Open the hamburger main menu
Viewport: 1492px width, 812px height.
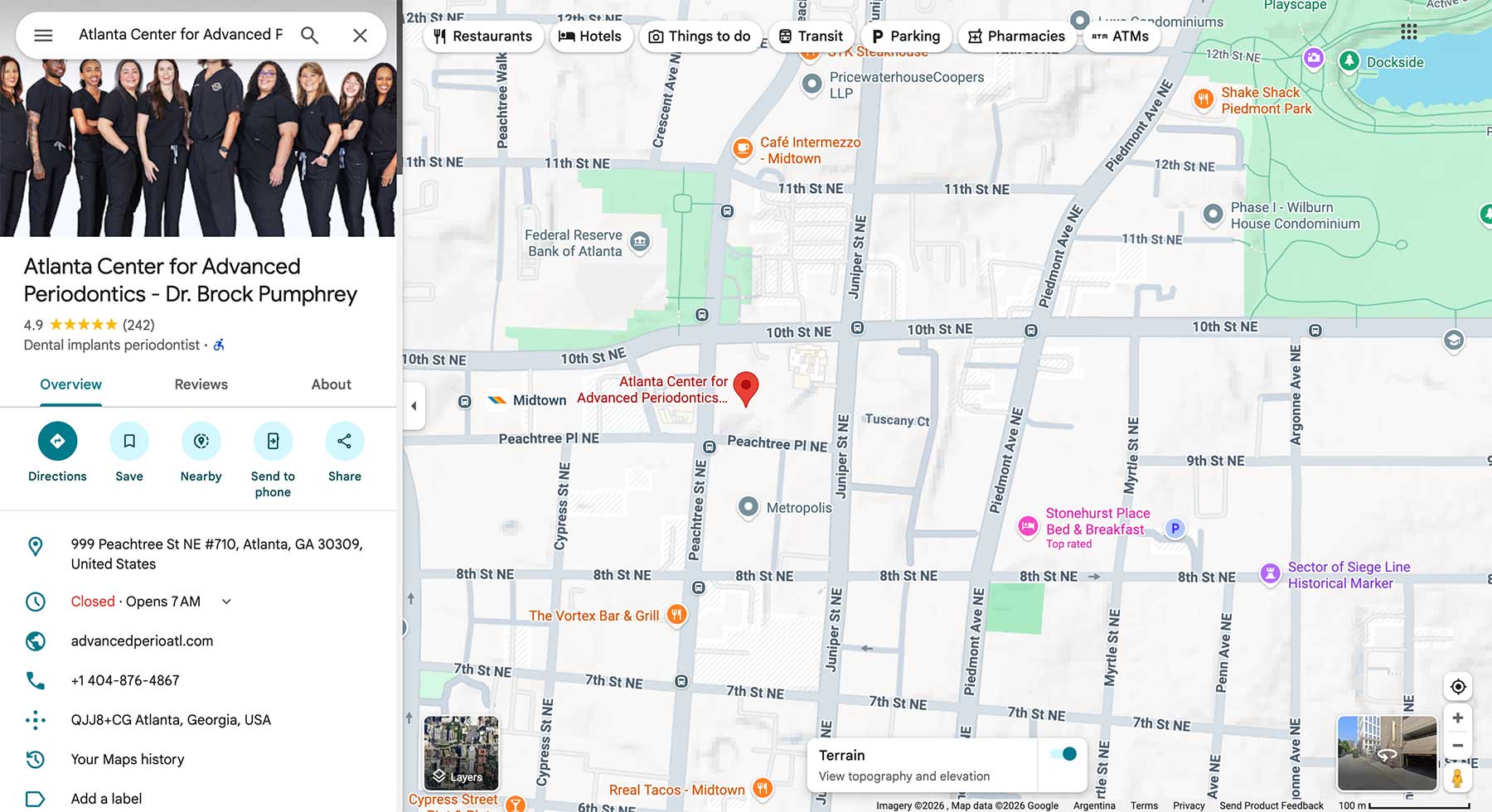coord(43,35)
